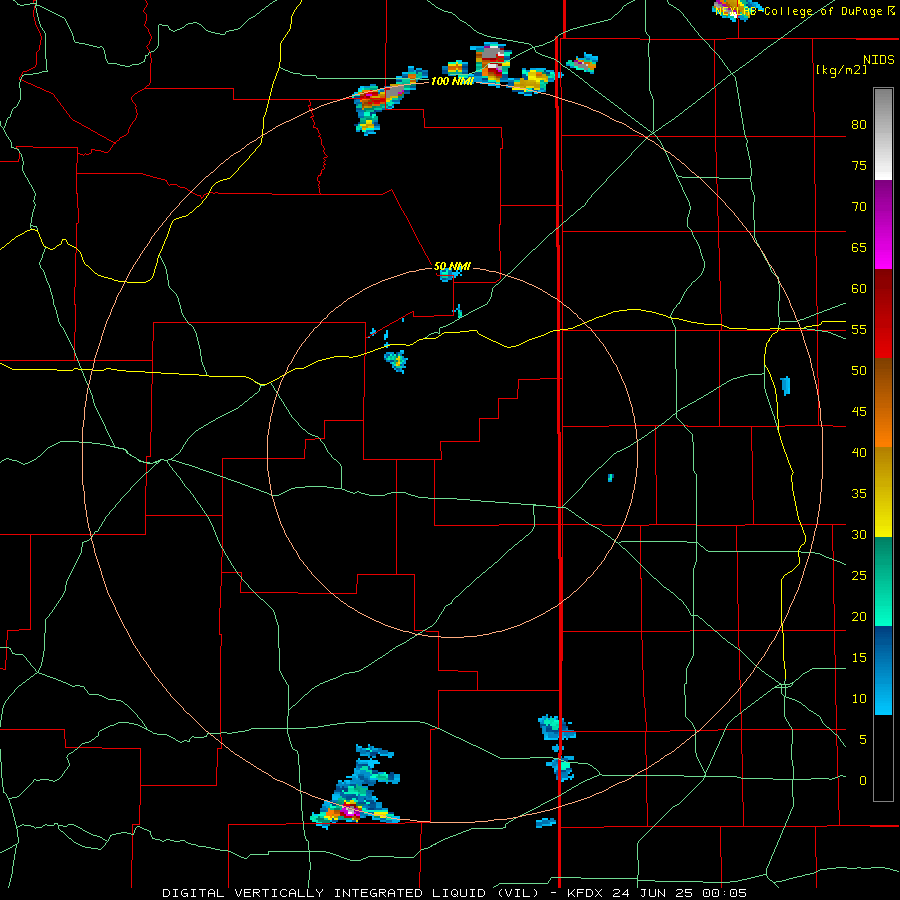Click the 45 value on the VIL scale
900x900 pixels.
click(859, 412)
